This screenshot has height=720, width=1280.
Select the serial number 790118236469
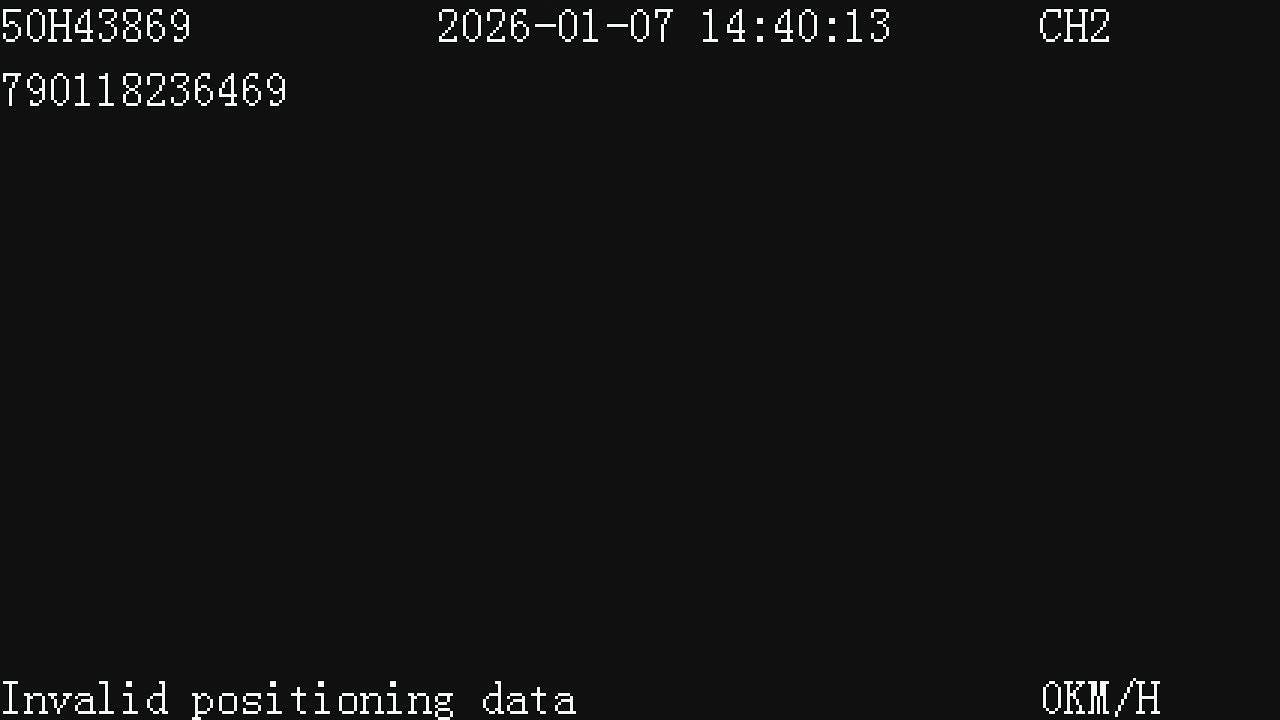144,91
